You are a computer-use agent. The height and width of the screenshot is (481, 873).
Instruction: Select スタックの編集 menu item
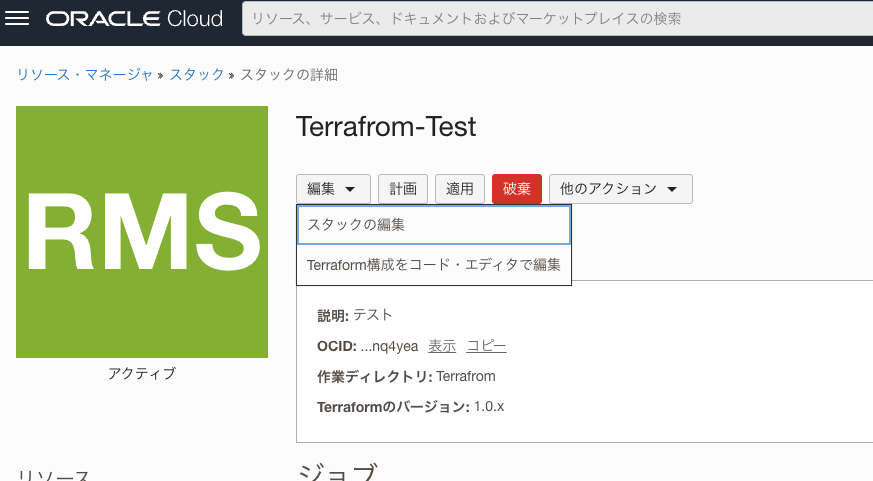coord(434,225)
